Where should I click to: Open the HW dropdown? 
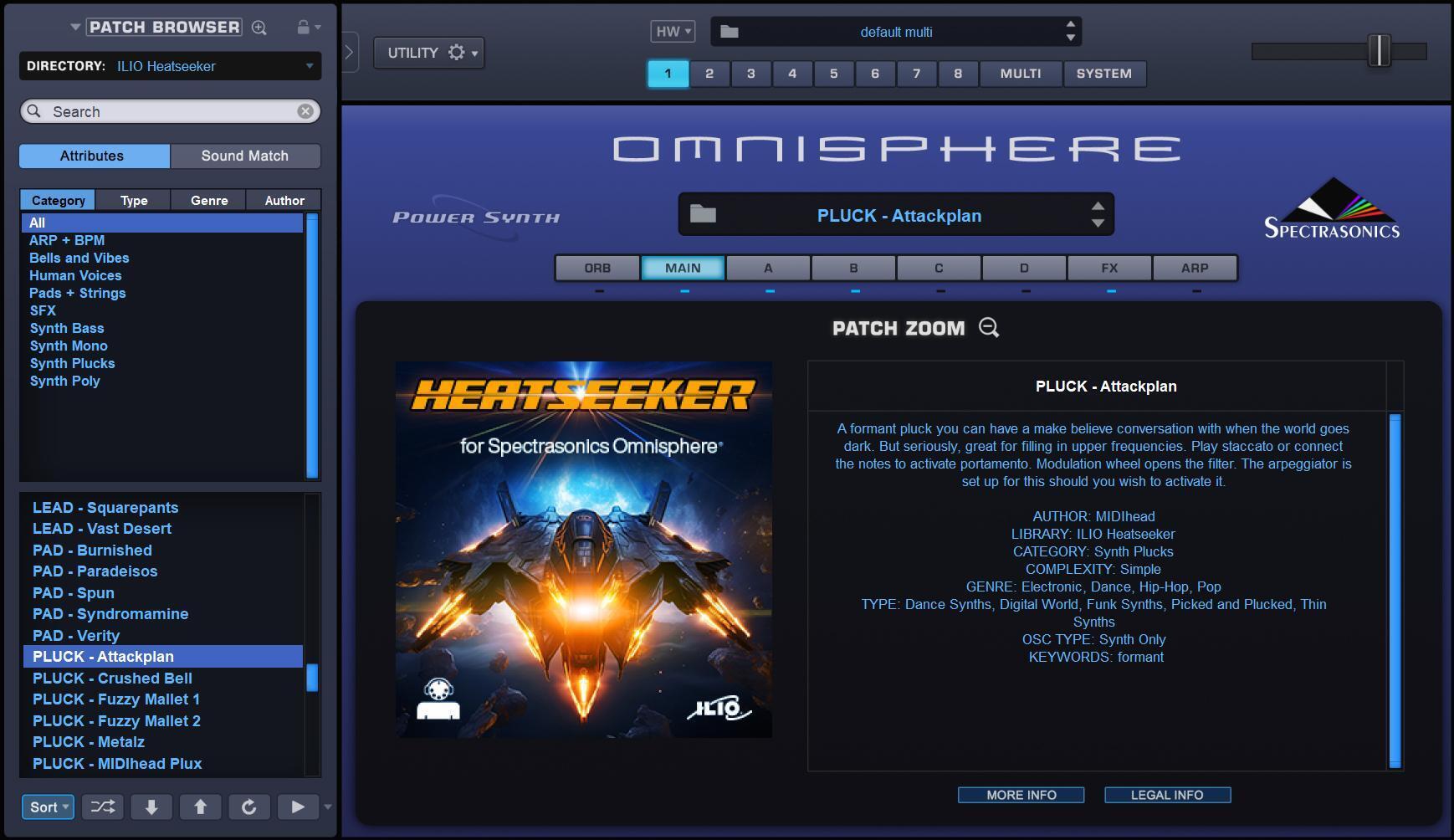tap(674, 30)
